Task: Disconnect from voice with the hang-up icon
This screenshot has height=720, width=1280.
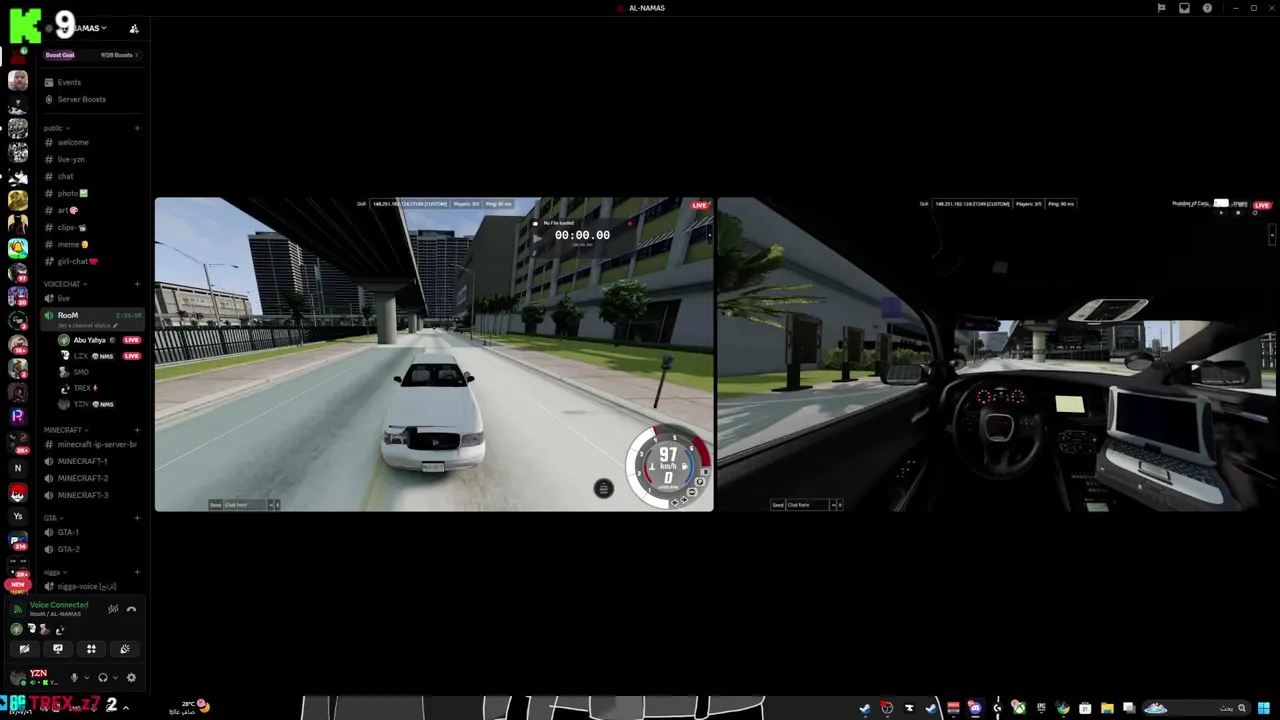Action: tap(131, 609)
